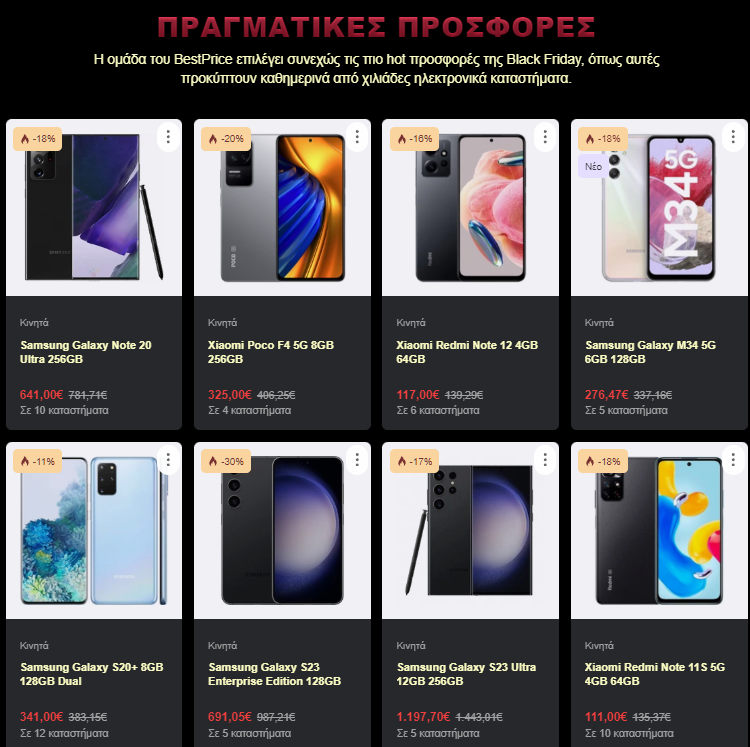The image size is (750, 747).
Task: Open three-dot menu on Redmi Note 12 card
Action: click(x=545, y=137)
